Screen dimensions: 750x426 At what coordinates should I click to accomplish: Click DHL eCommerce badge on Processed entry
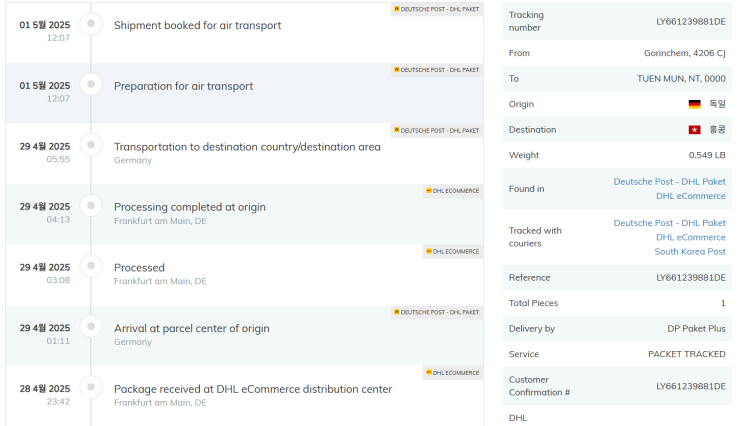tap(452, 251)
